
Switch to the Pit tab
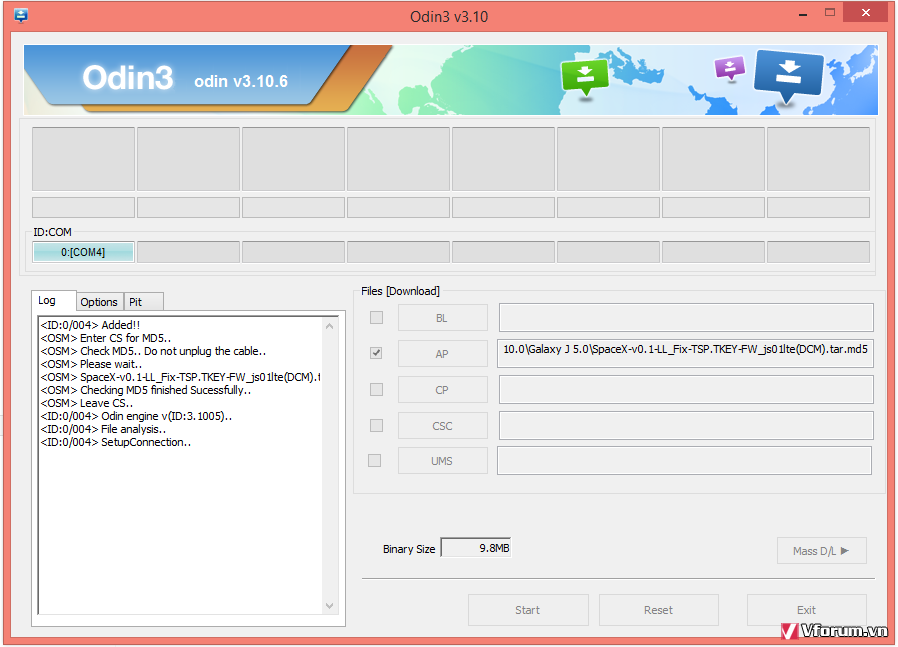tap(143, 302)
